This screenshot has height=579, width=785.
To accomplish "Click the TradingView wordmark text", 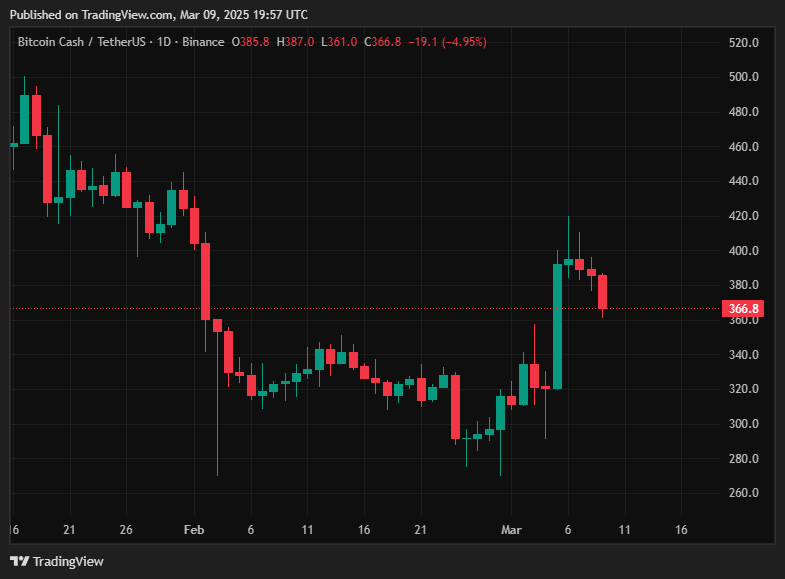I will tap(68, 561).
